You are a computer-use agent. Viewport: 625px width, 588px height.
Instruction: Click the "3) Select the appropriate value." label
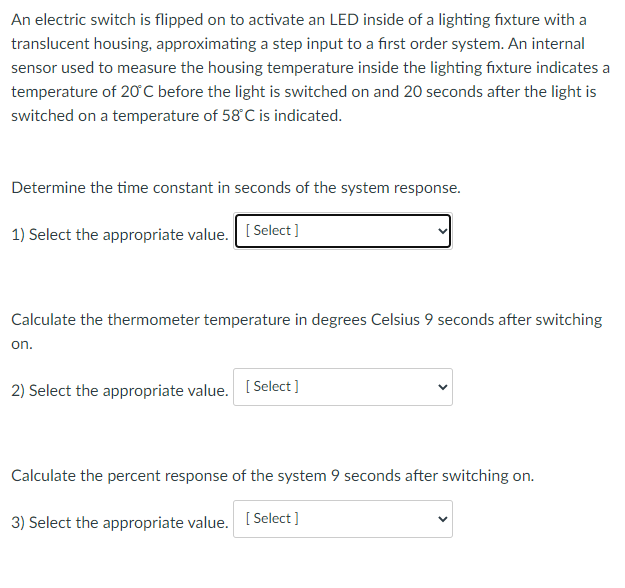(120, 523)
